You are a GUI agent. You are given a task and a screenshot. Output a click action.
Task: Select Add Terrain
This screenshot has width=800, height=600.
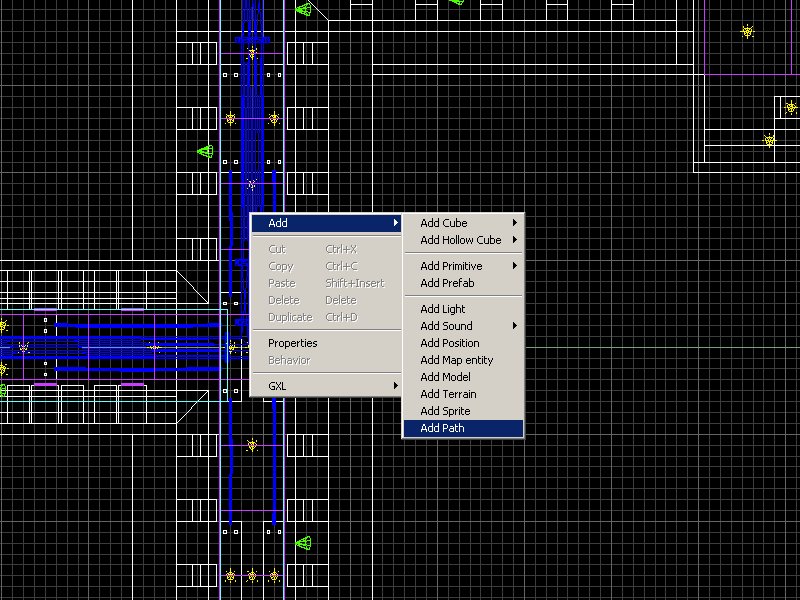point(448,394)
